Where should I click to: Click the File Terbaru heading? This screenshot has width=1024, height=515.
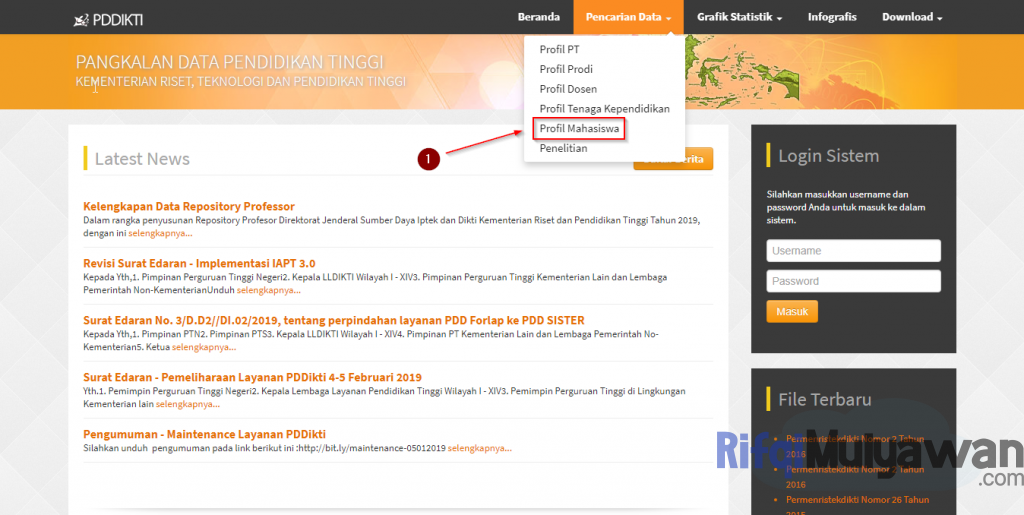tap(825, 399)
